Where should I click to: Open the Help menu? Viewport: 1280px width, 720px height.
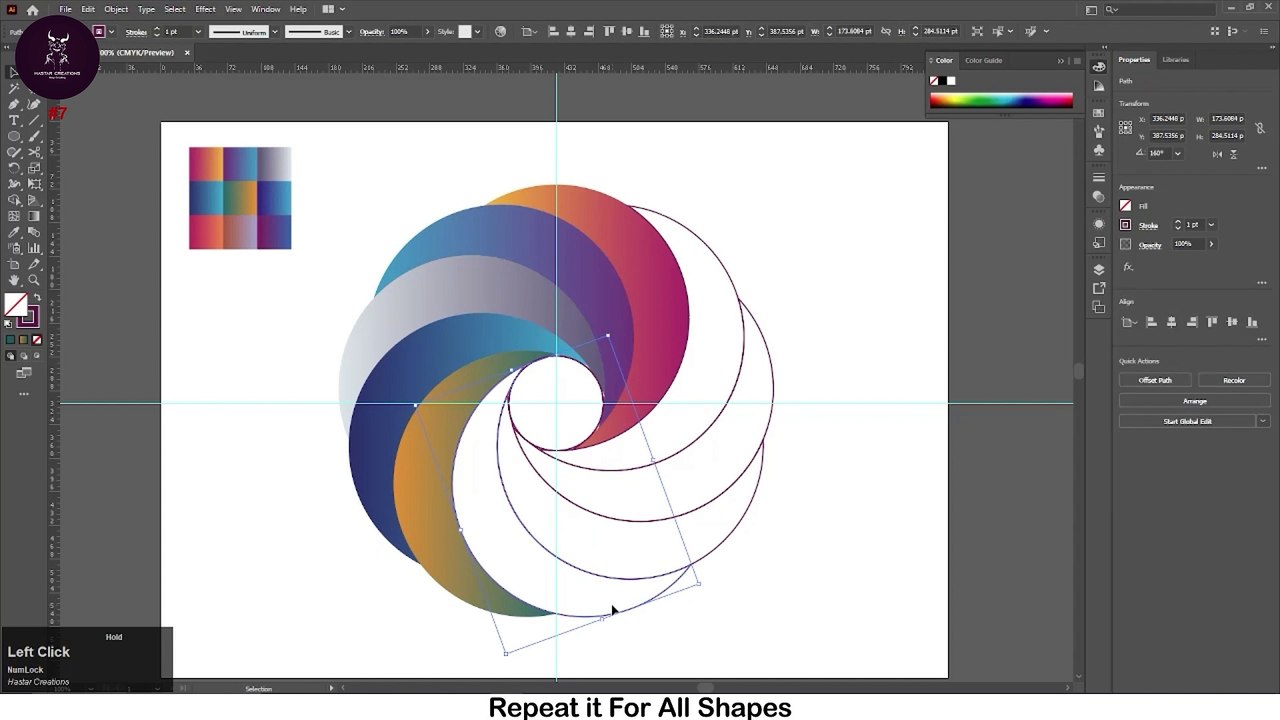pyautogui.click(x=298, y=9)
